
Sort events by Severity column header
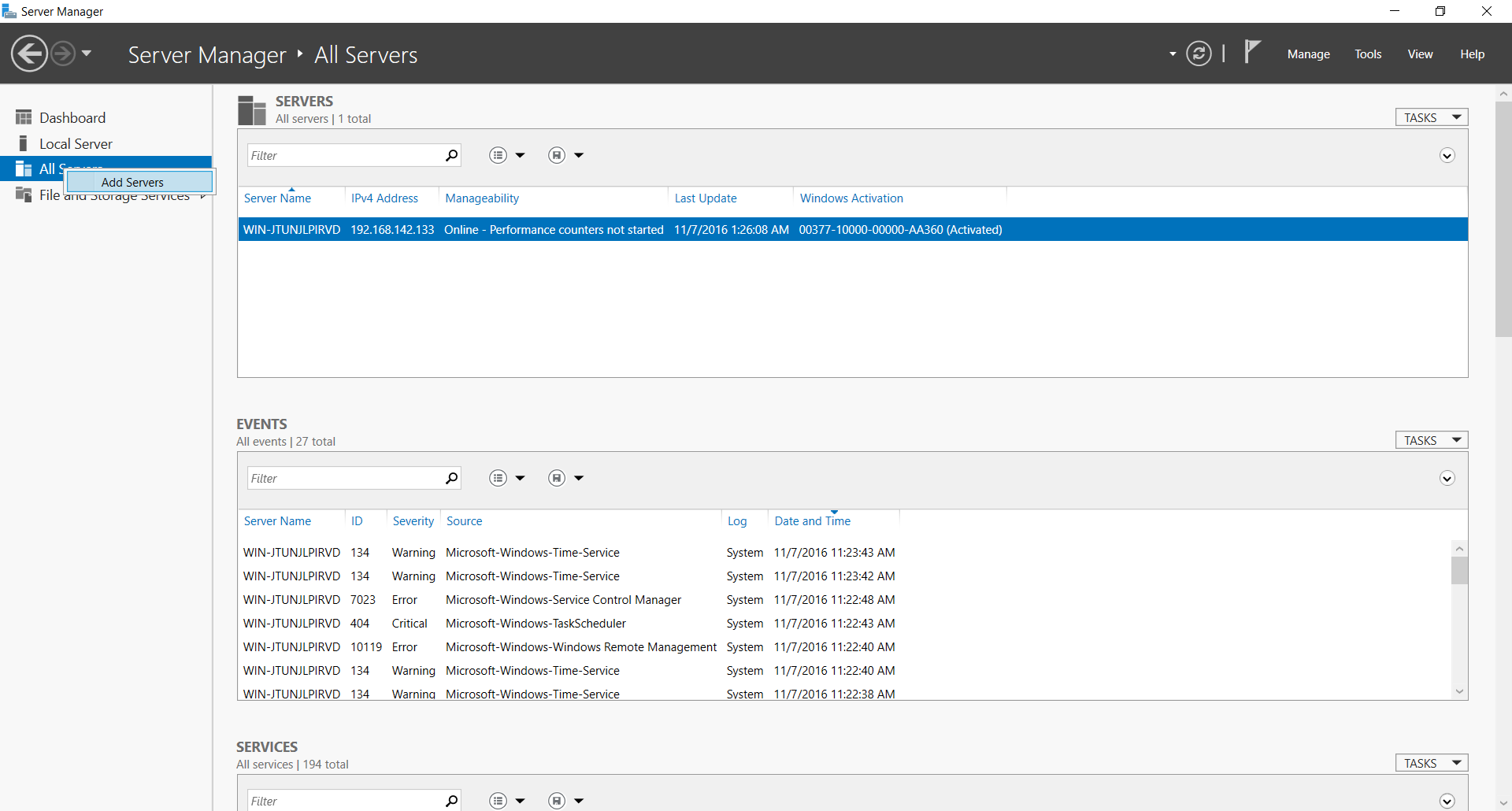point(413,521)
